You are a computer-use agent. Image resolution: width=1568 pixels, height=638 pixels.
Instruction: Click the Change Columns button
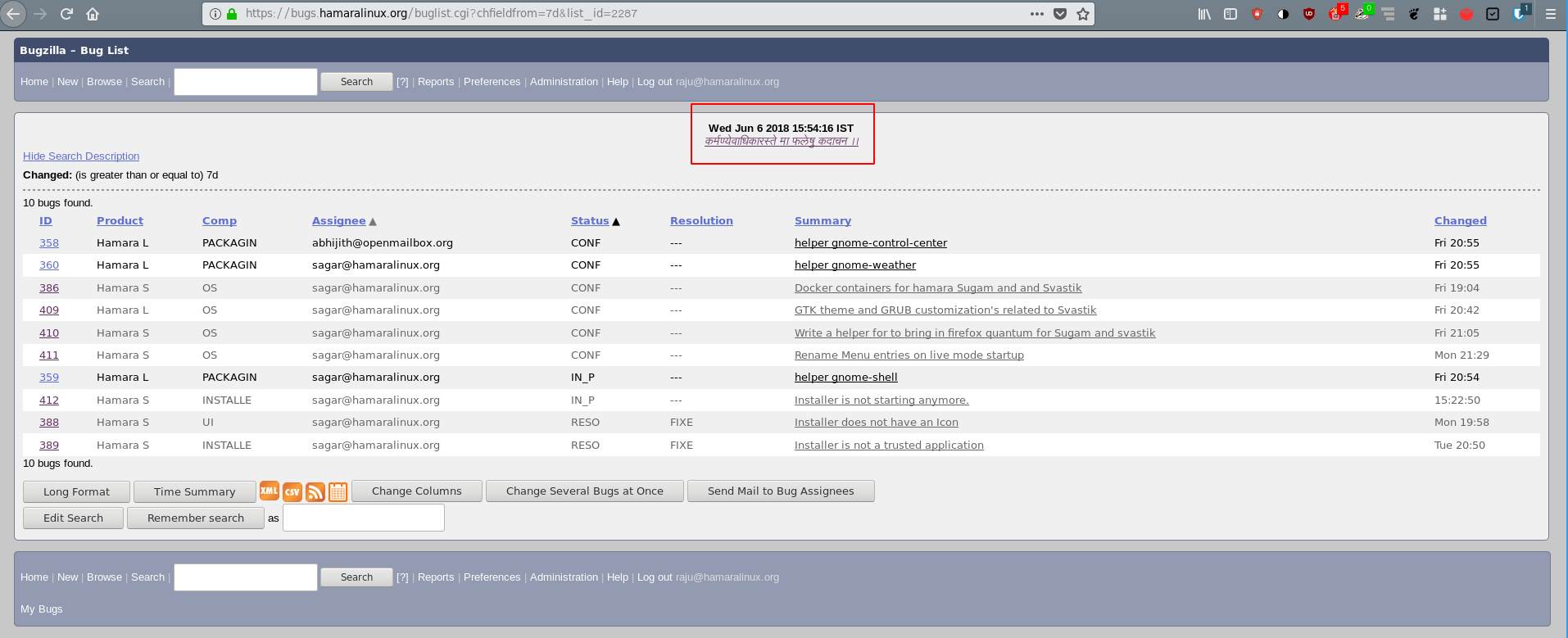click(416, 491)
